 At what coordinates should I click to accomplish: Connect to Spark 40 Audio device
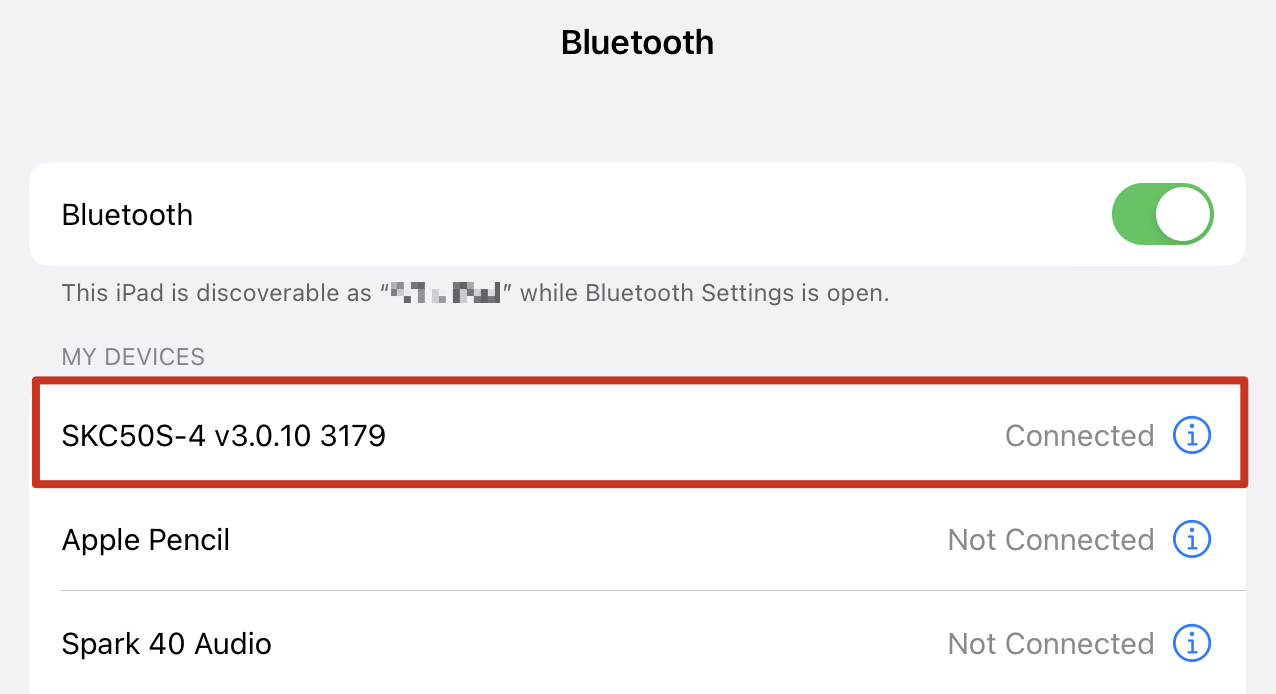tap(400, 644)
